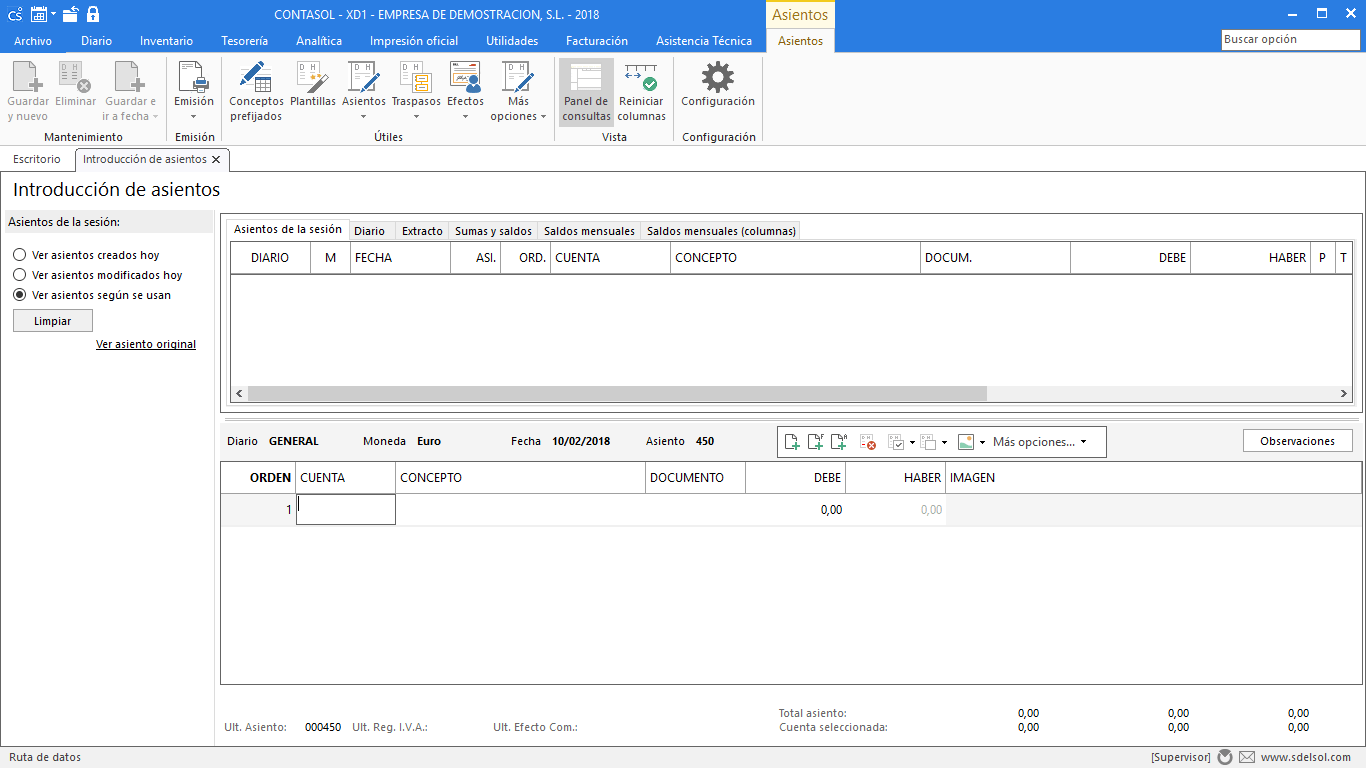Screen dimensions: 1366x768
Task: Click the Observaciones button
Action: point(1298,441)
